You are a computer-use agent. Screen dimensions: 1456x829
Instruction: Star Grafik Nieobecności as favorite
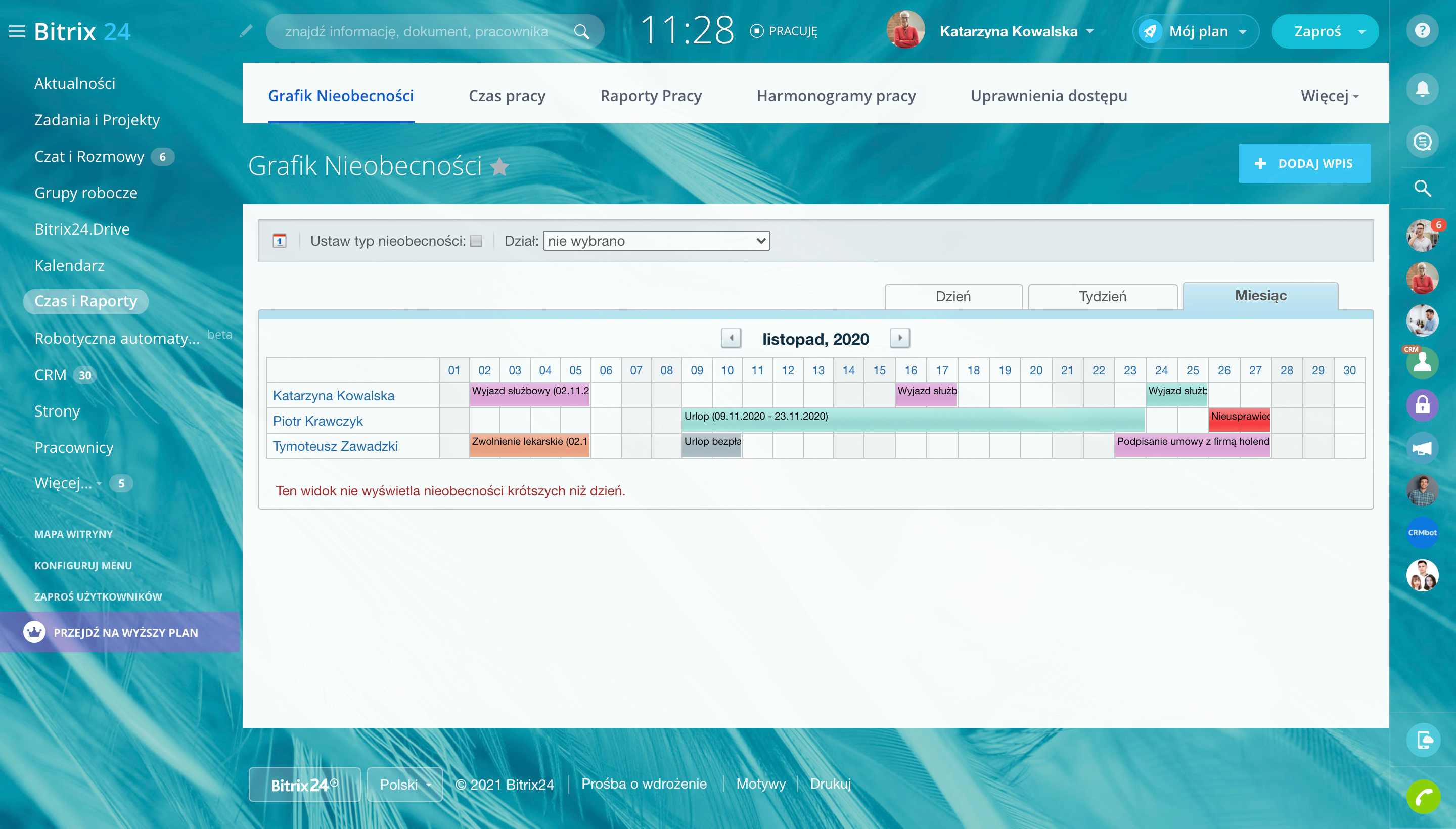[499, 167]
